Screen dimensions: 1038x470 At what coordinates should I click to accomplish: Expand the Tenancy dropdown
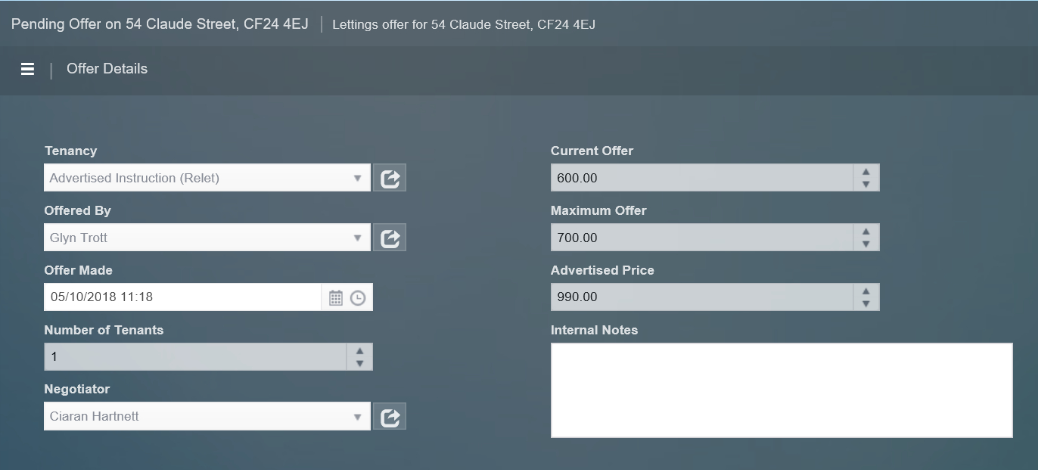[357, 179]
